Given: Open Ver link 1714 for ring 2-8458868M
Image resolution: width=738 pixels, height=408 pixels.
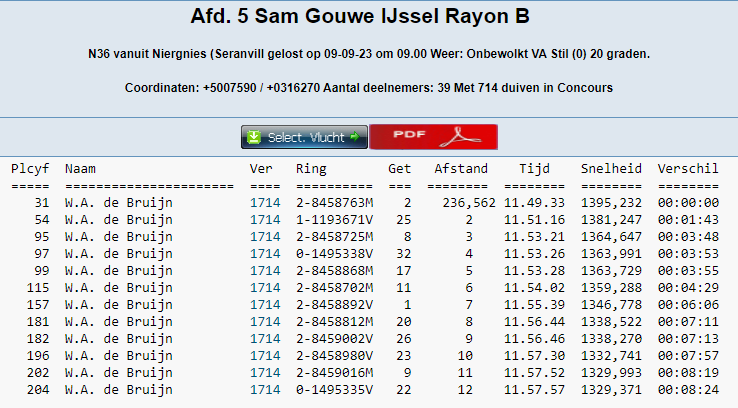Looking at the screenshot, I should click(265, 271).
